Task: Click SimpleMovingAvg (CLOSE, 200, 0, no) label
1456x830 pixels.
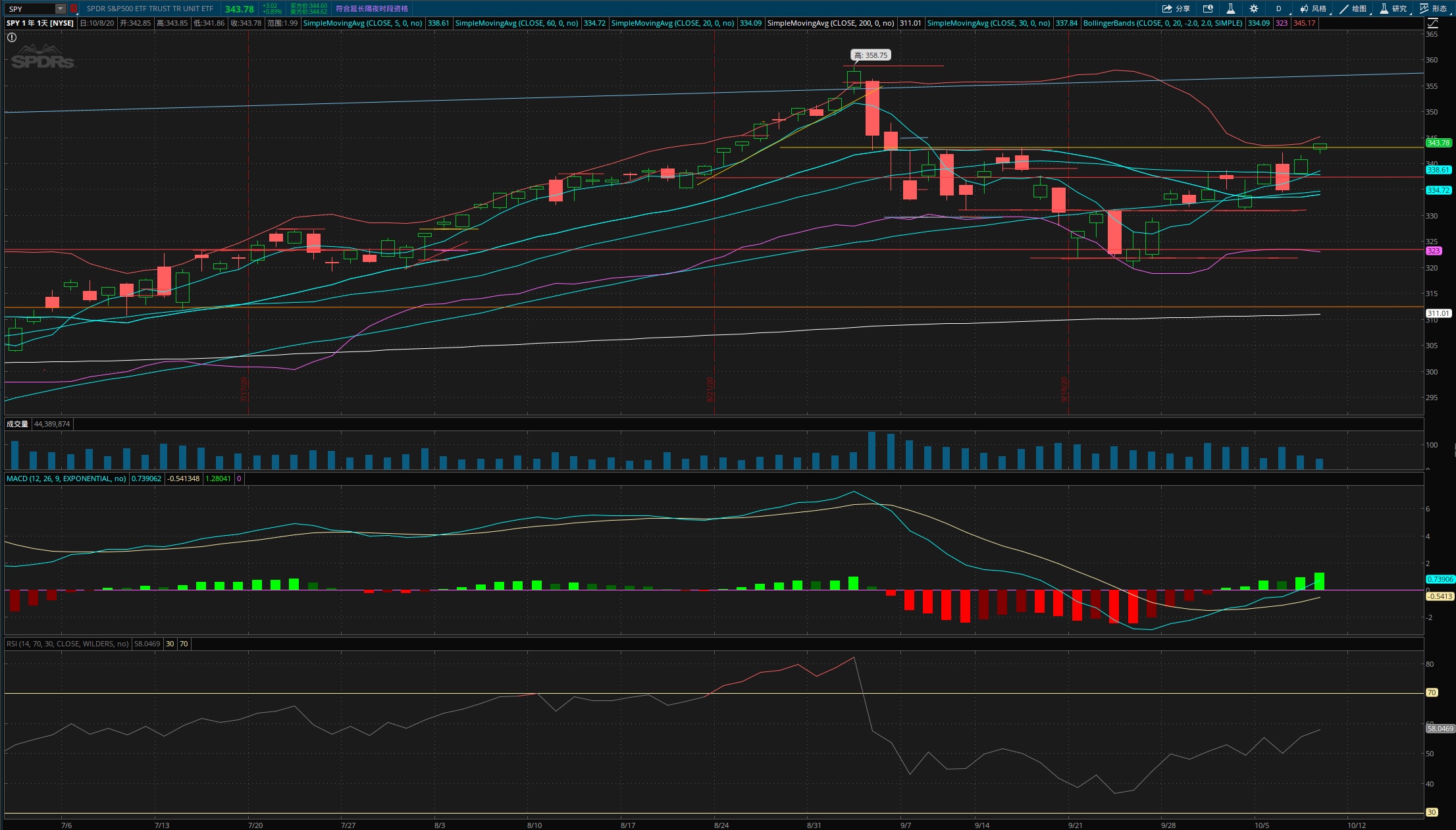Action: 831,23
